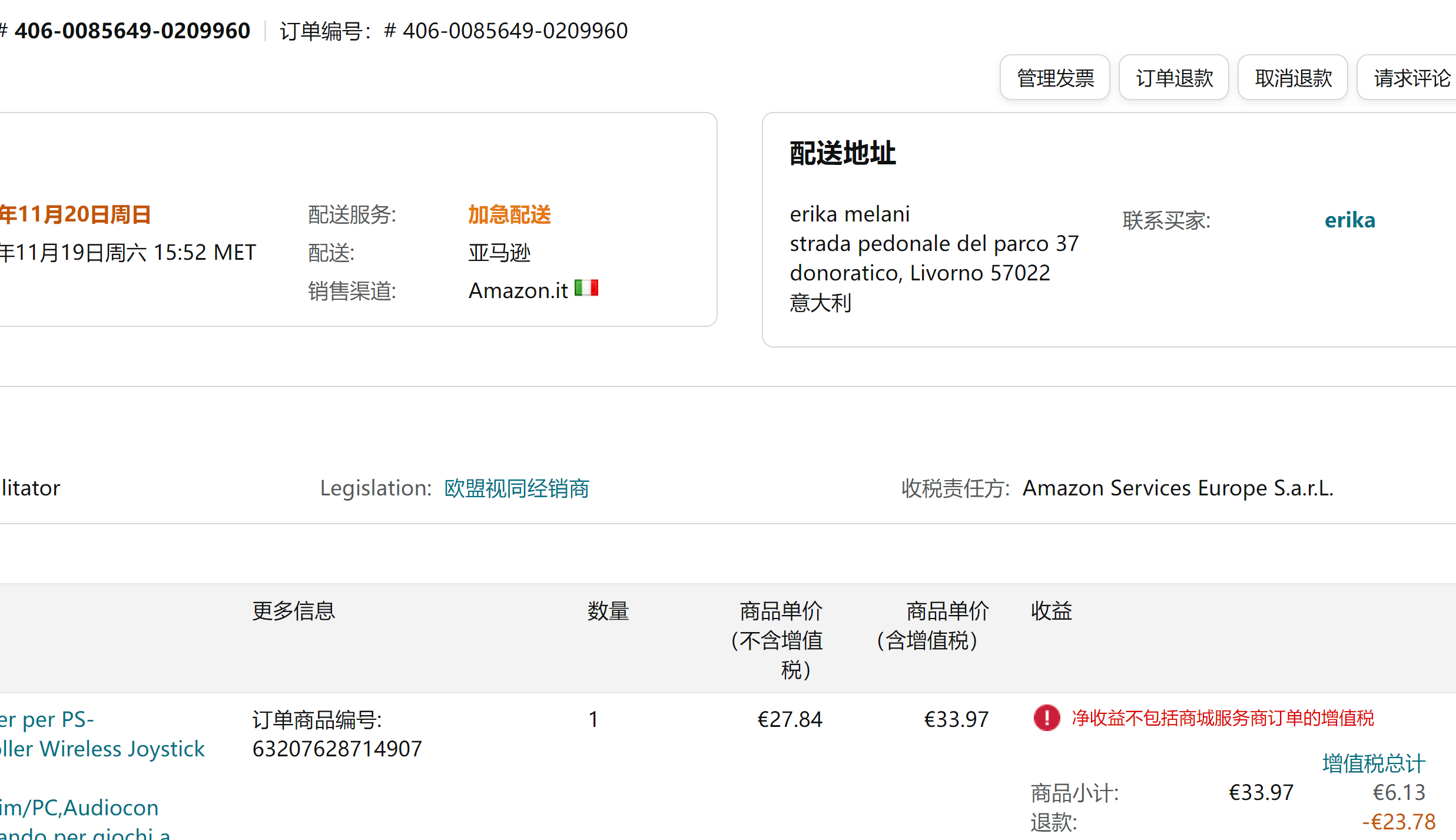Click the street address line in 配送地址

tap(934, 243)
